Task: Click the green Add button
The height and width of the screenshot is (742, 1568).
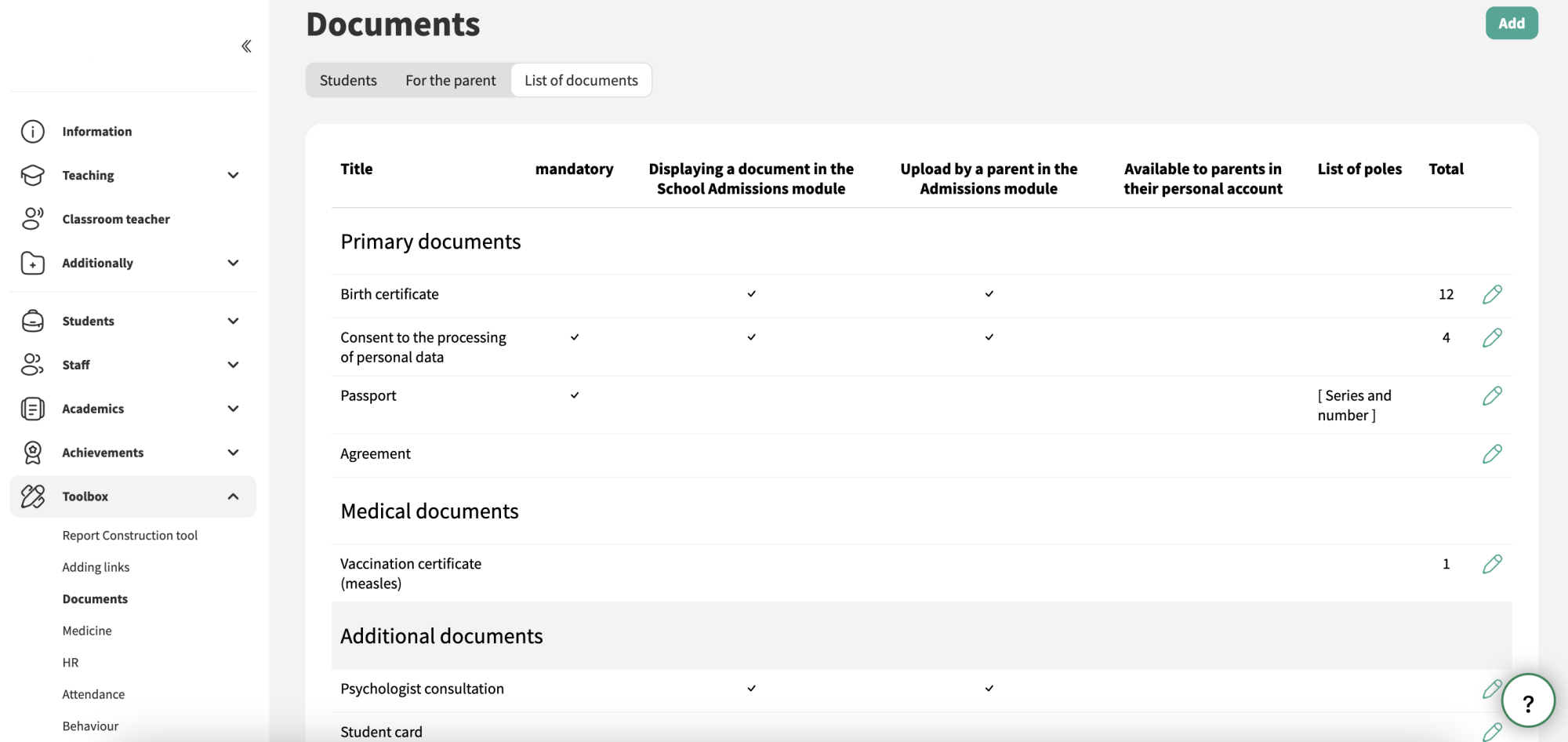Action: [1512, 23]
